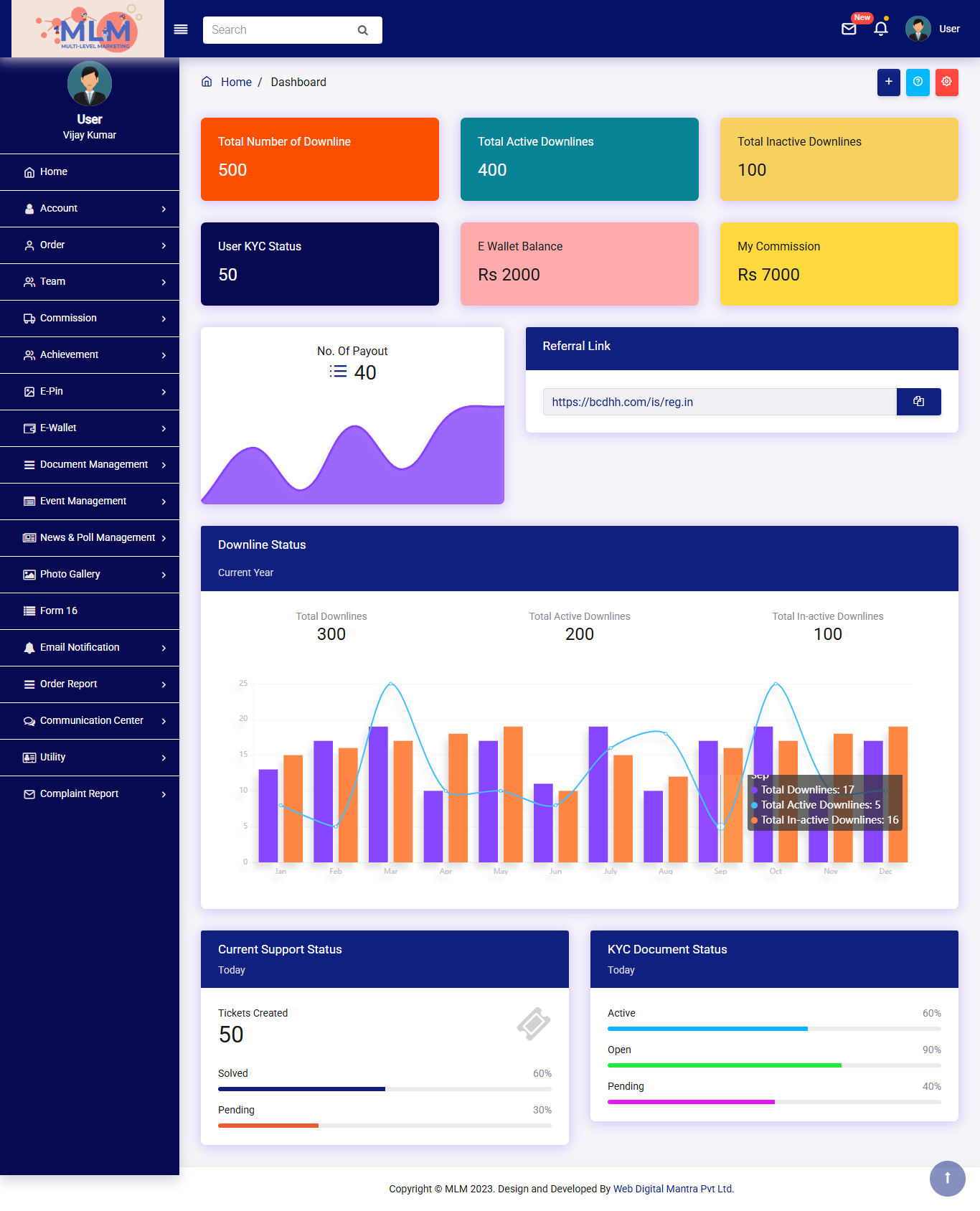The width and height of the screenshot is (980, 1211).
Task: Expand the Account sidebar menu
Action: (90, 209)
